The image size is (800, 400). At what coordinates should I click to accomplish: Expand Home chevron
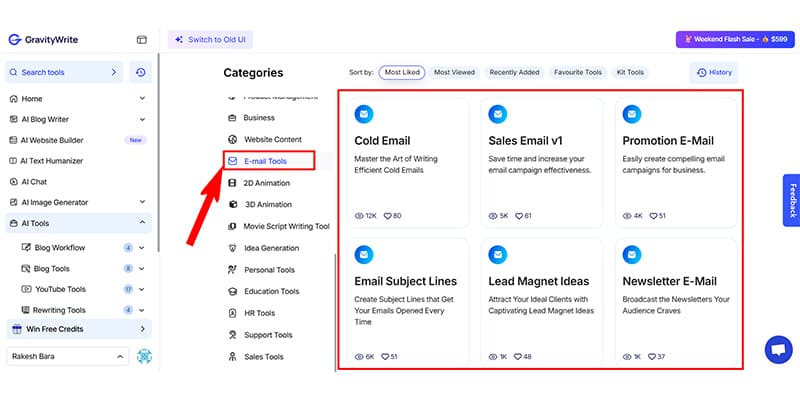pos(142,98)
